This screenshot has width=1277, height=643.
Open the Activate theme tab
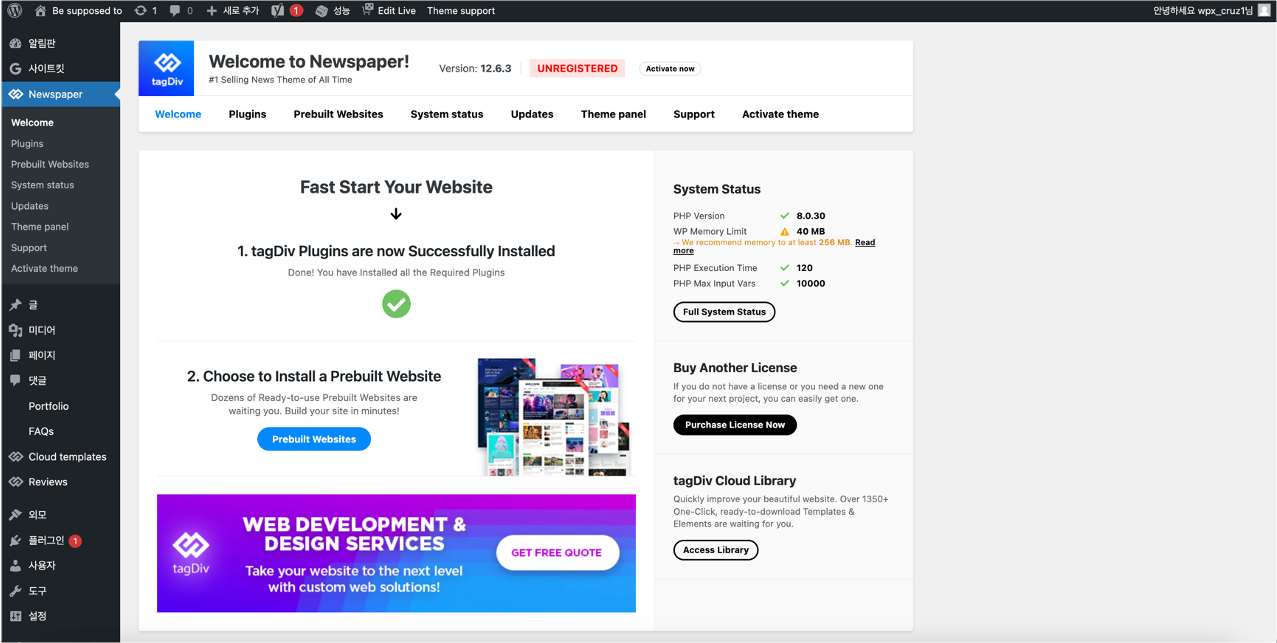click(x=780, y=114)
